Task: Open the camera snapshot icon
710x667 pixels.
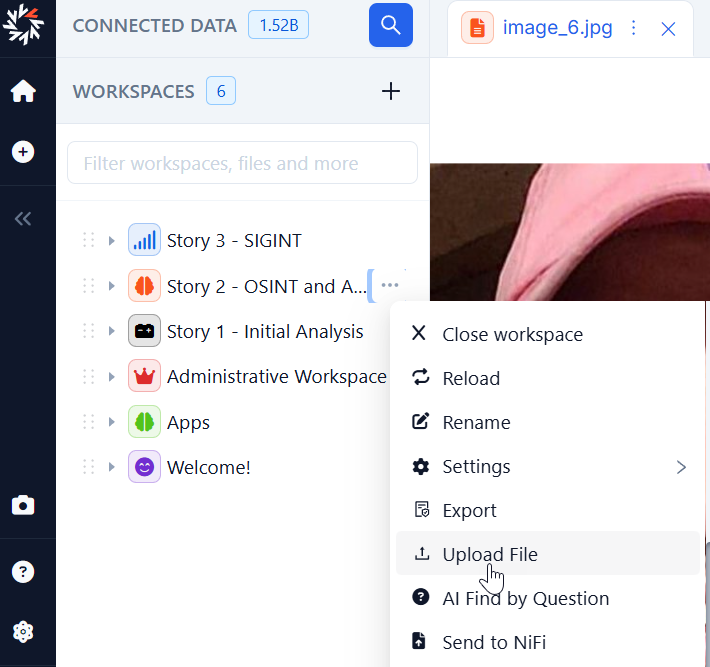Action: pos(23,505)
